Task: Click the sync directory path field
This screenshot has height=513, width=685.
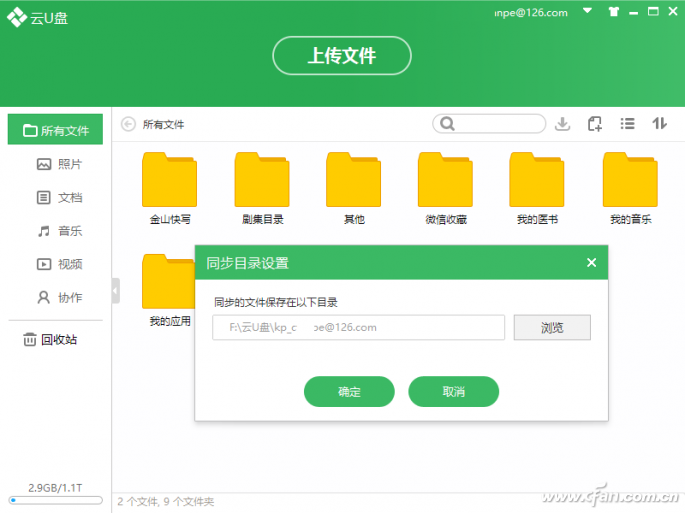Action: [358, 327]
